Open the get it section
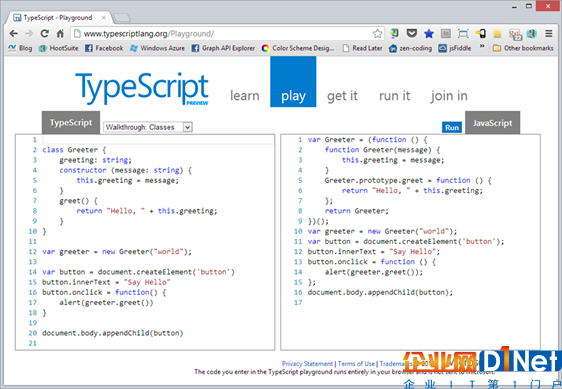562x389 pixels. coord(342,96)
